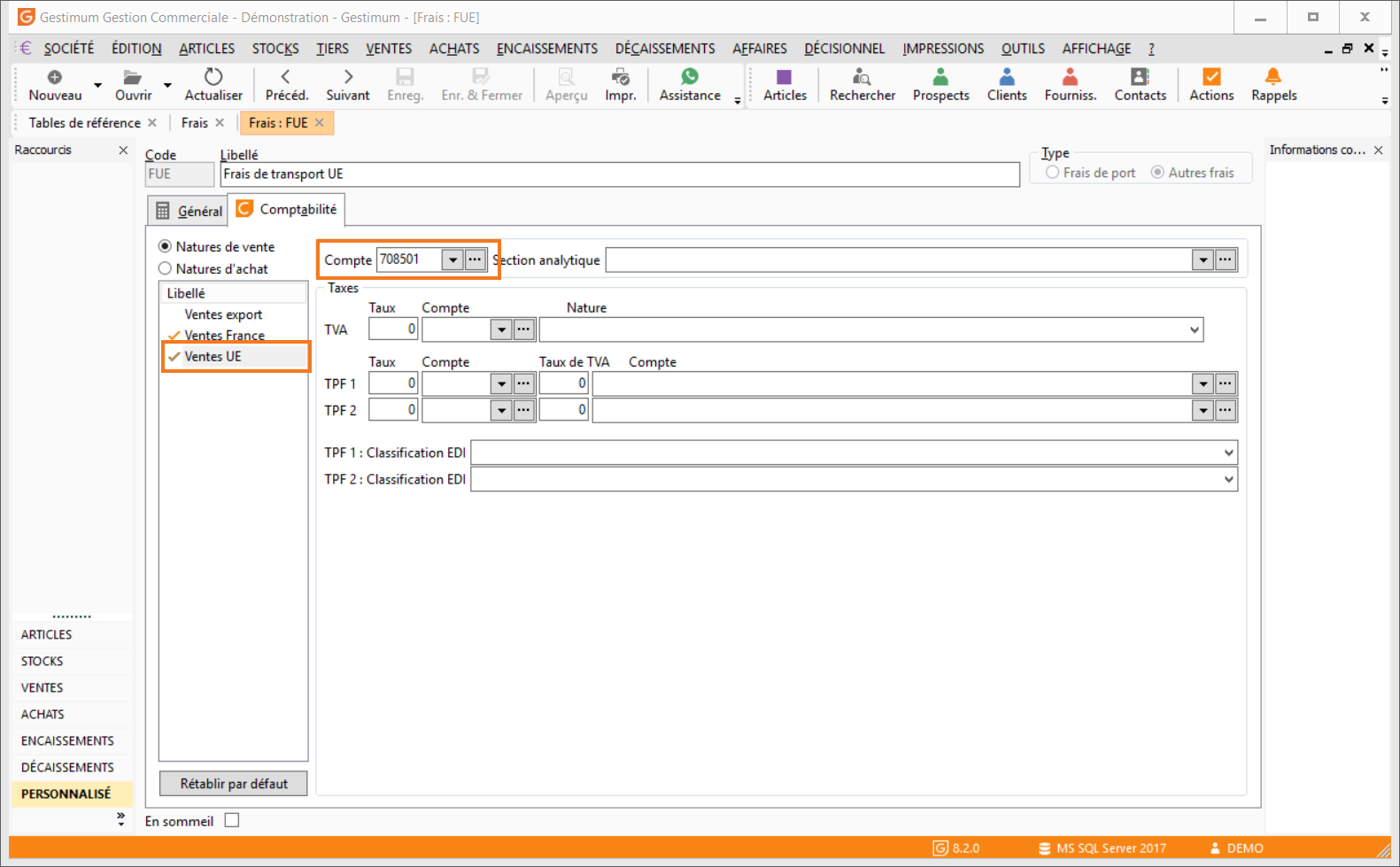Select Frais de port type radio
The width and height of the screenshot is (1400, 867).
click(1052, 173)
